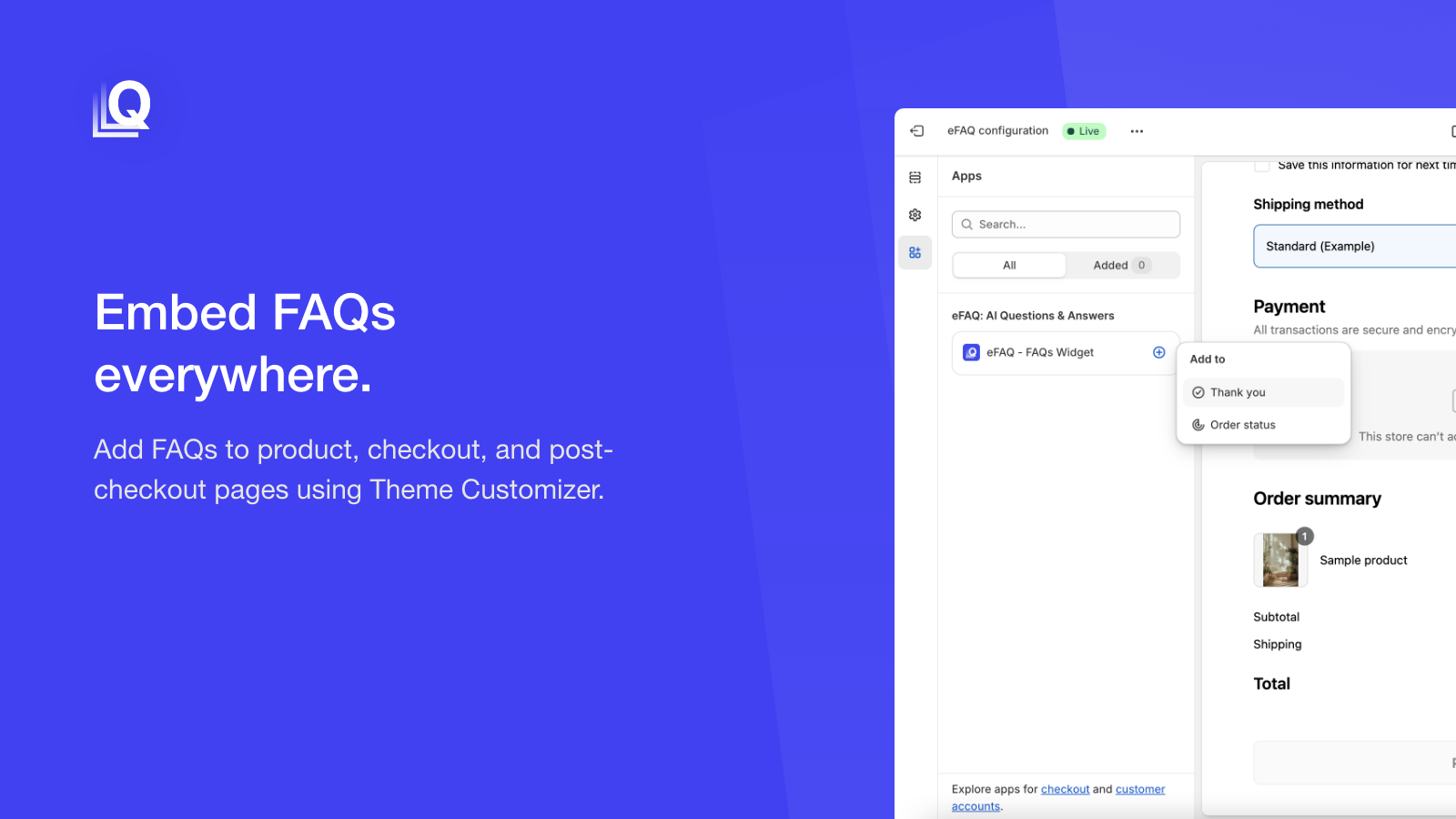
Task: Click the Sample product thumbnail
Action: tap(1280, 560)
